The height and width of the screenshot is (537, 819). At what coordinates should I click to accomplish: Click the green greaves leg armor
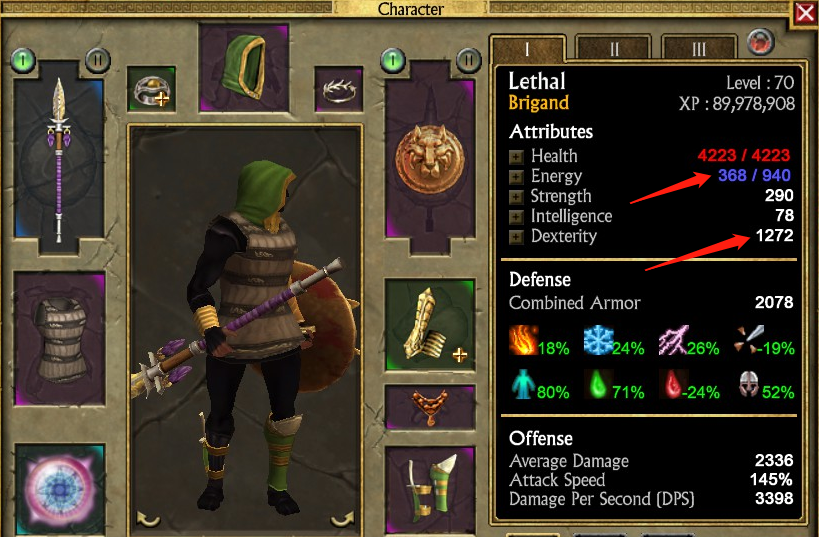click(x=430, y=489)
